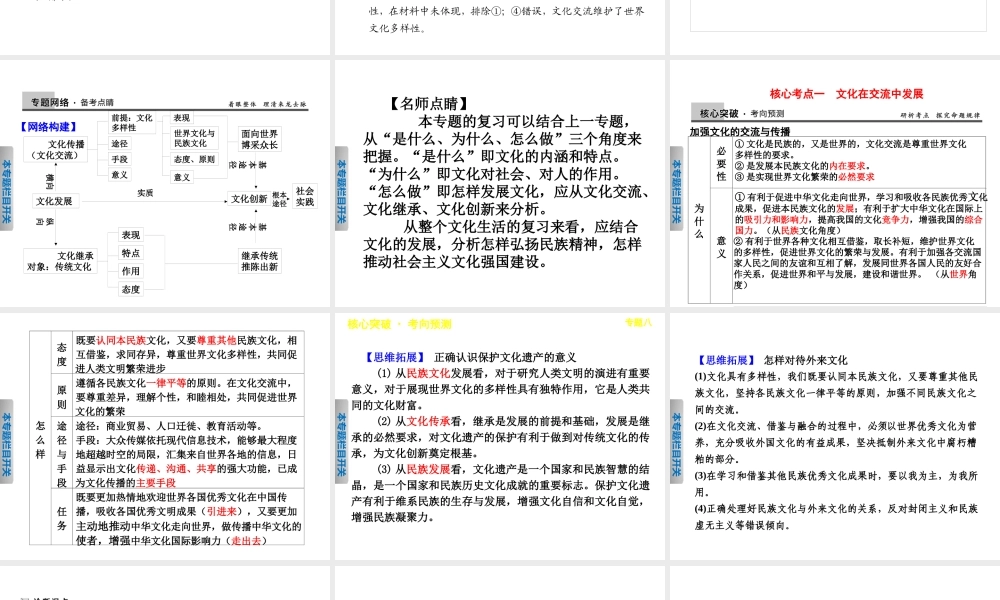Click the 社会实践 box in the diagram
The height and width of the screenshot is (600, 1000).
click(x=305, y=196)
